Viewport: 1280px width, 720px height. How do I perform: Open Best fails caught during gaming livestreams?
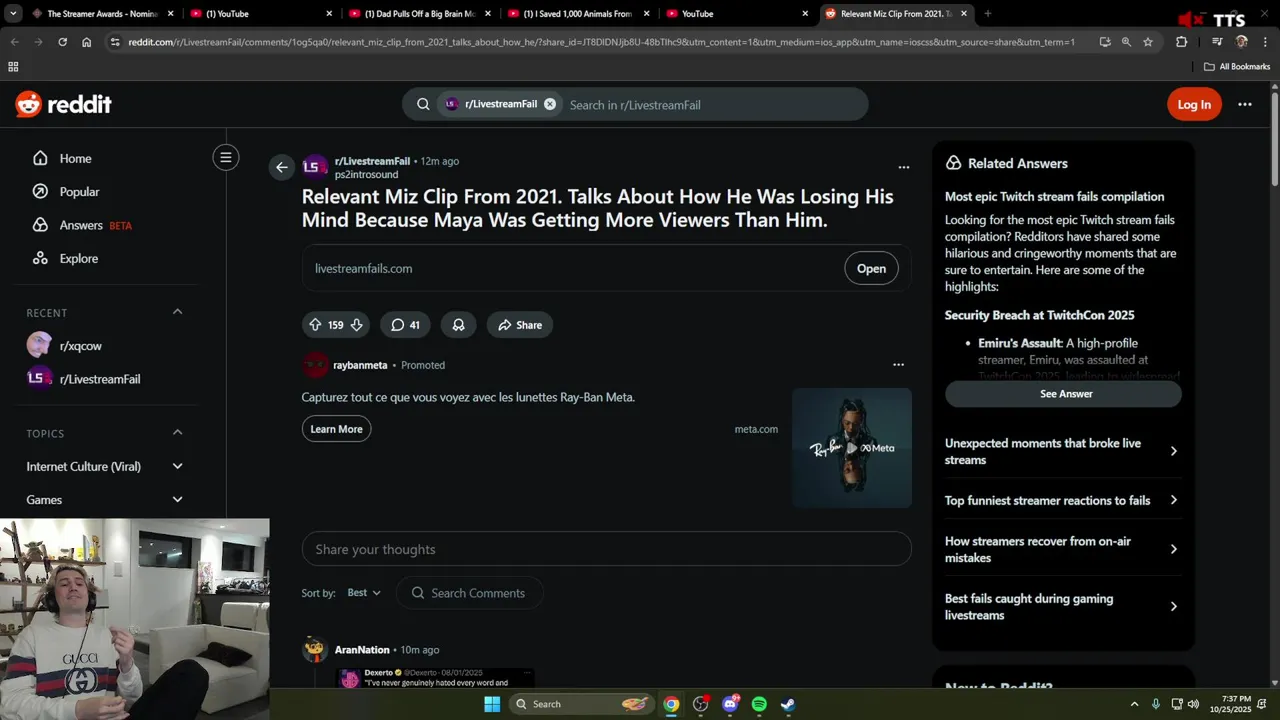tap(1062, 606)
